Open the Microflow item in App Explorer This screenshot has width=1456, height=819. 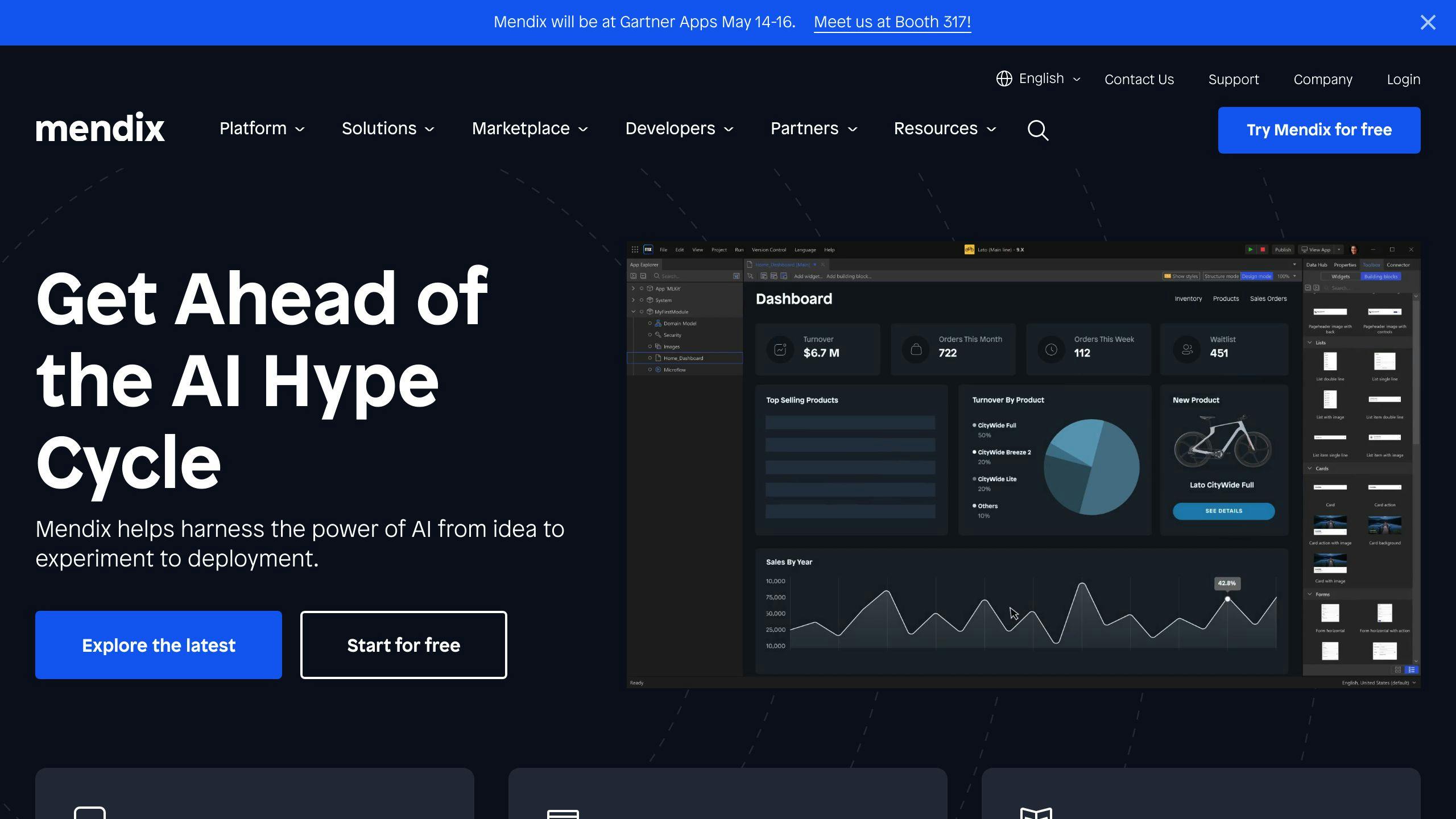point(675,370)
